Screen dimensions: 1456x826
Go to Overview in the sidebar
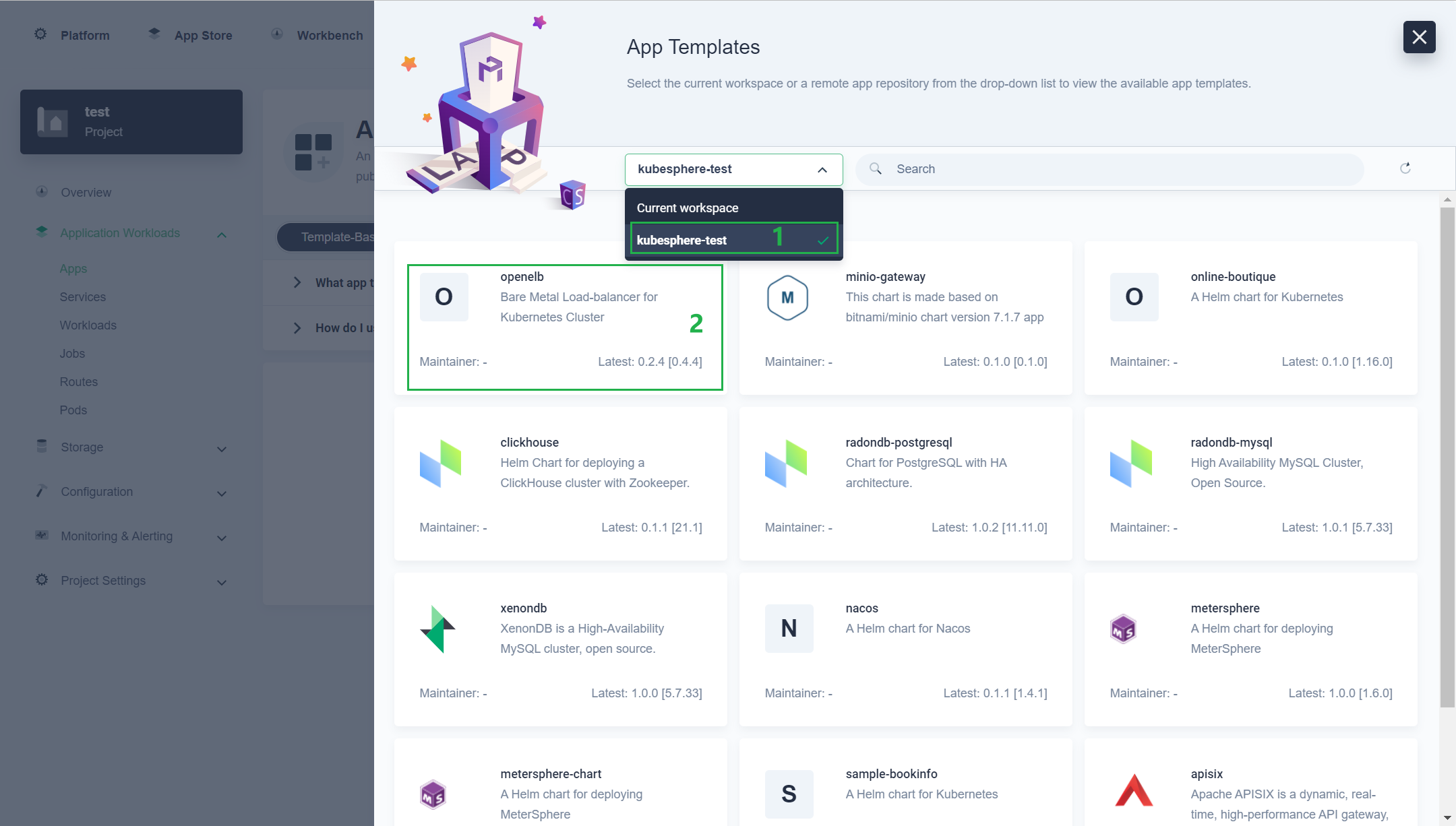[x=86, y=193]
